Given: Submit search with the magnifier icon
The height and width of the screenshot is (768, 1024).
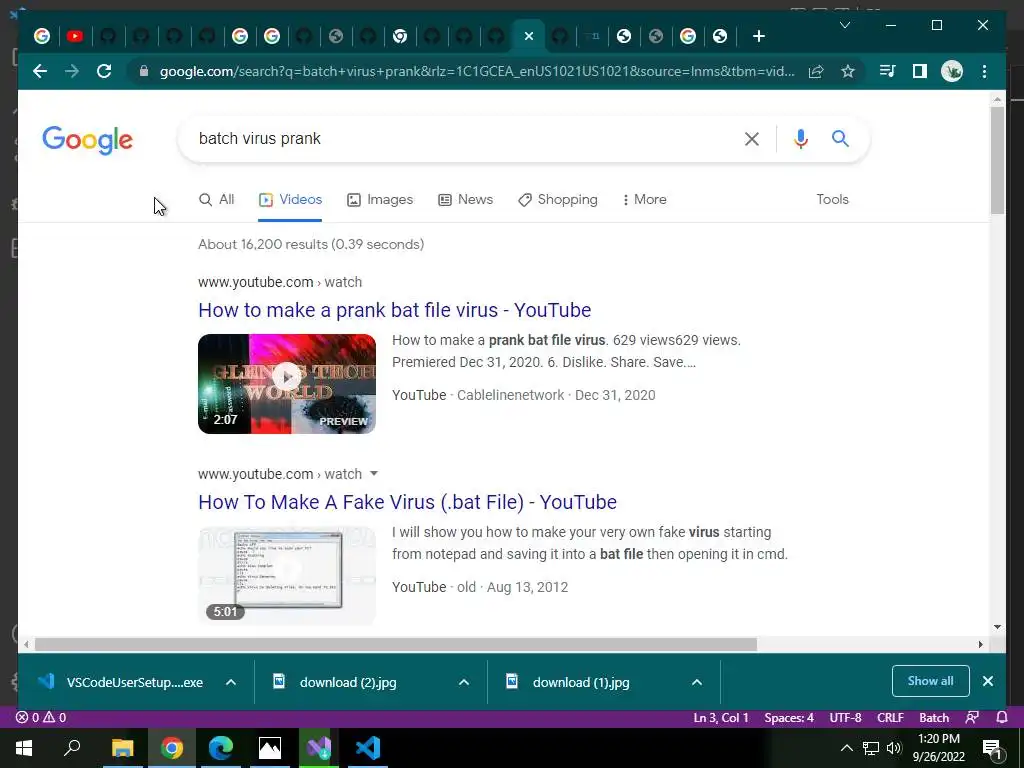Looking at the screenshot, I should tap(840, 138).
